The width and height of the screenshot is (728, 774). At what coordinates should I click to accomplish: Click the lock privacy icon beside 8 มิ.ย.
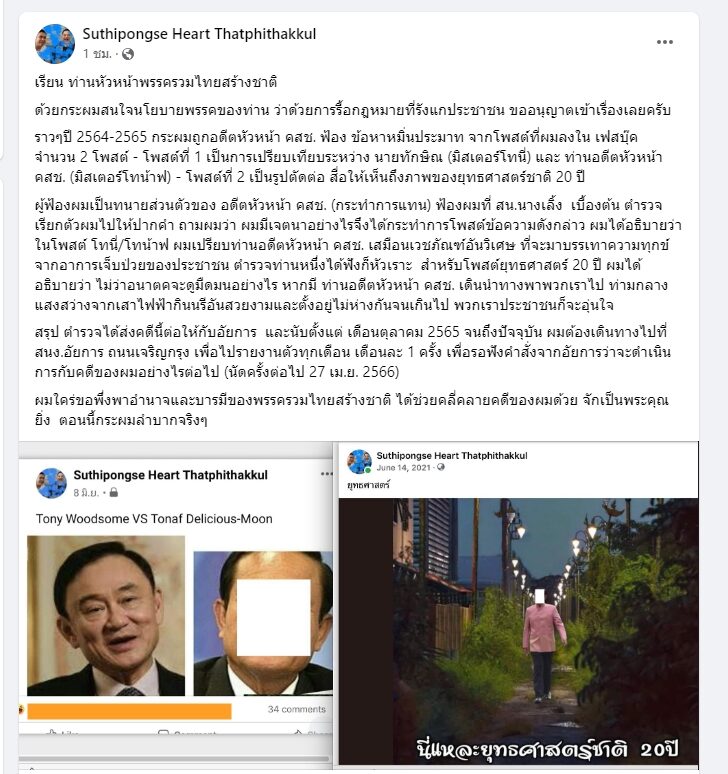click(x=114, y=492)
